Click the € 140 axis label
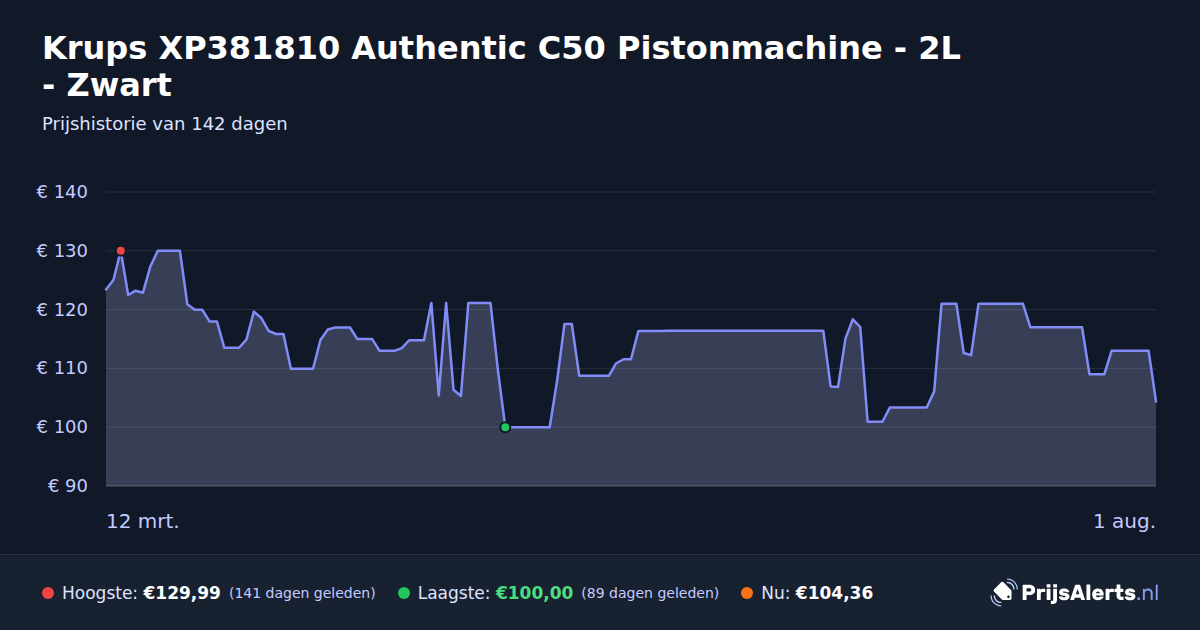The height and width of the screenshot is (630, 1200). coord(62,192)
